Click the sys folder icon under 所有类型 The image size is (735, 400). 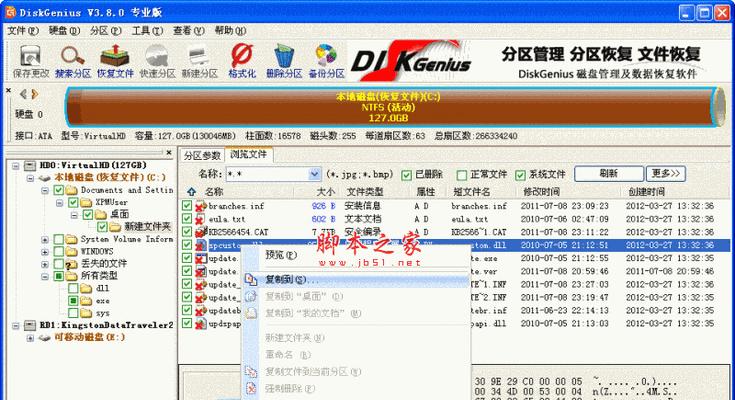(x=86, y=313)
